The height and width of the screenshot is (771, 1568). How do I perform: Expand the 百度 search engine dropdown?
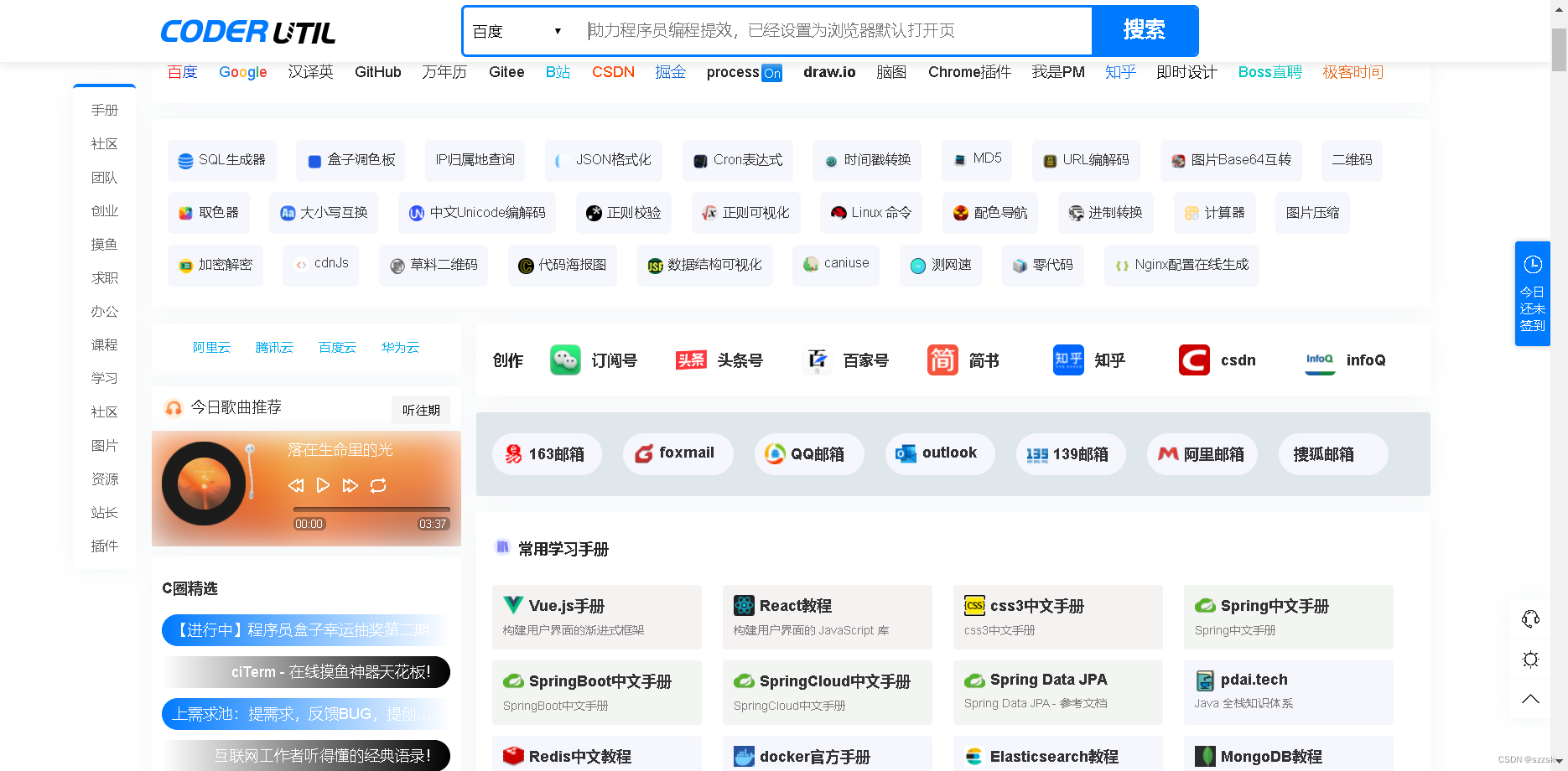[517, 31]
